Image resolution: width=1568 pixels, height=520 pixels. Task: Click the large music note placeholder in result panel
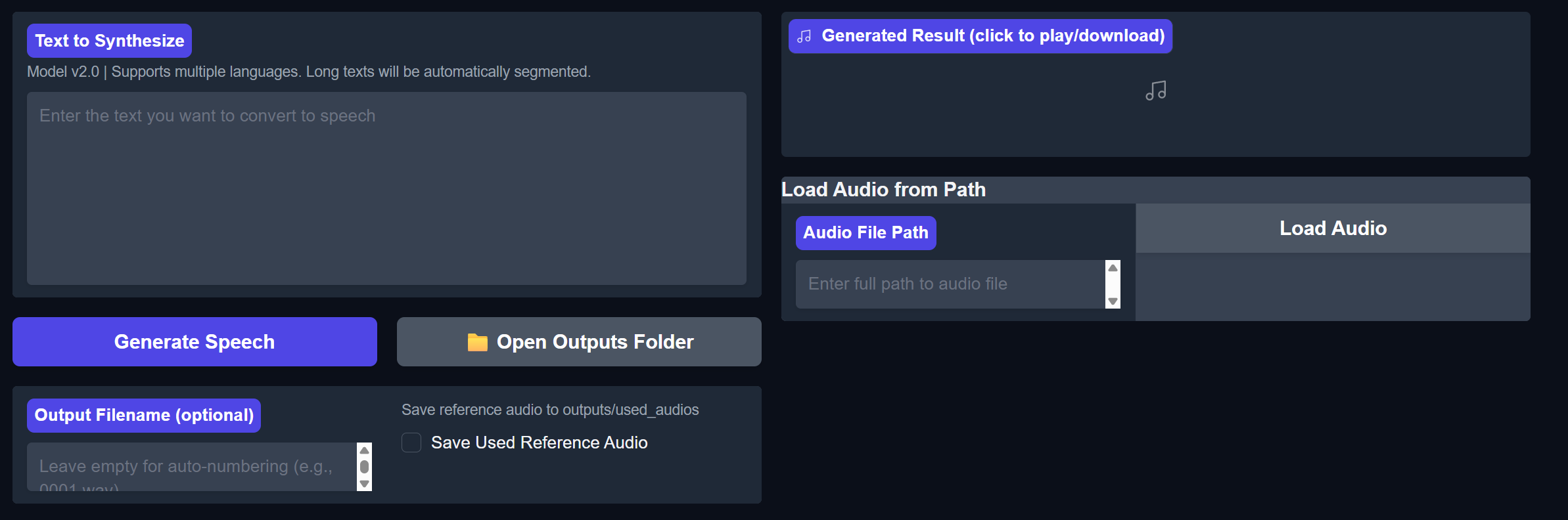(x=1155, y=91)
